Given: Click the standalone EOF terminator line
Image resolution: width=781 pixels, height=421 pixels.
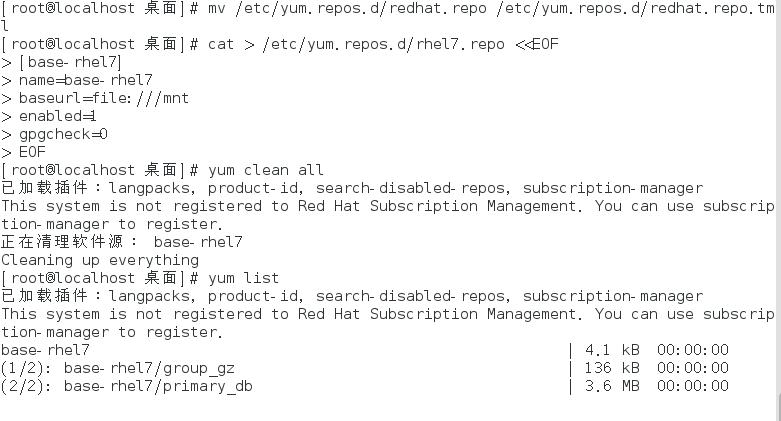Looking at the screenshot, I should [32, 152].
